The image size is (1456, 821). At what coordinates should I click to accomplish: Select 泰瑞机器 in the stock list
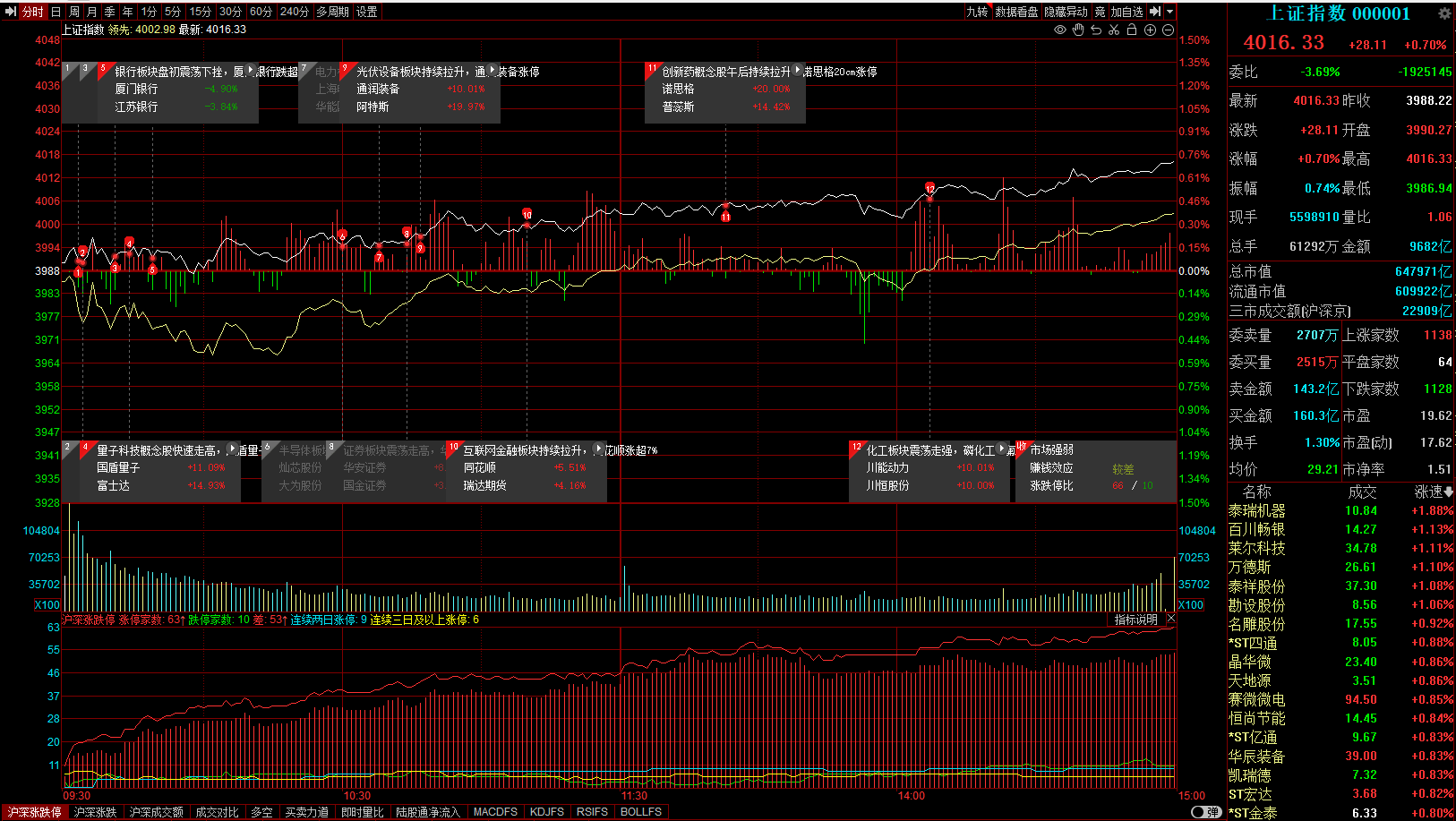pos(1256,510)
